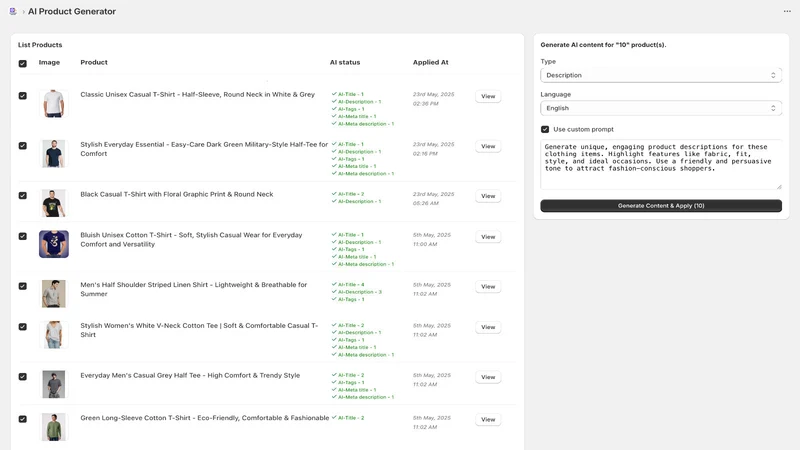Click the Black Casual T-Shirt with Floral Graphic title
The height and width of the screenshot is (450, 800).
(x=177, y=194)
